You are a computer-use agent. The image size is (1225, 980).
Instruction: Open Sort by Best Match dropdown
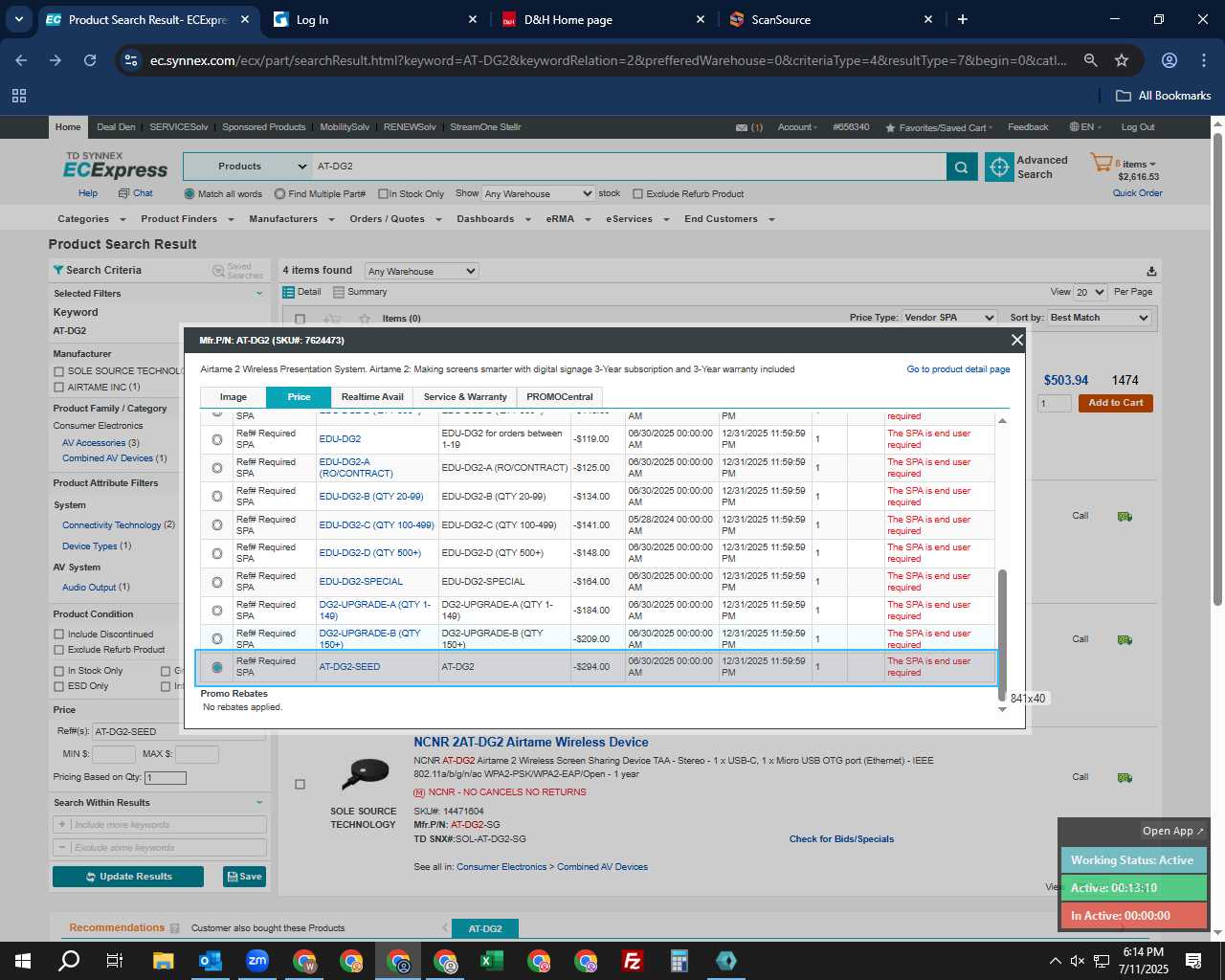click(1099, 318)
